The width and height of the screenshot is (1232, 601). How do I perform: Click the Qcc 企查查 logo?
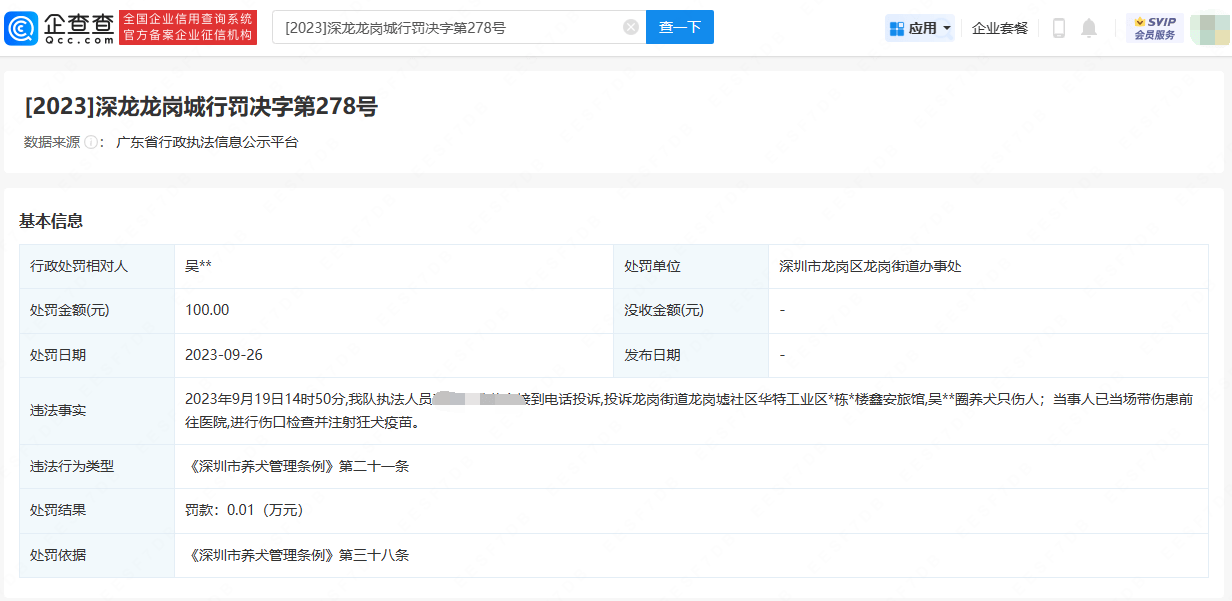pos(60,28)
